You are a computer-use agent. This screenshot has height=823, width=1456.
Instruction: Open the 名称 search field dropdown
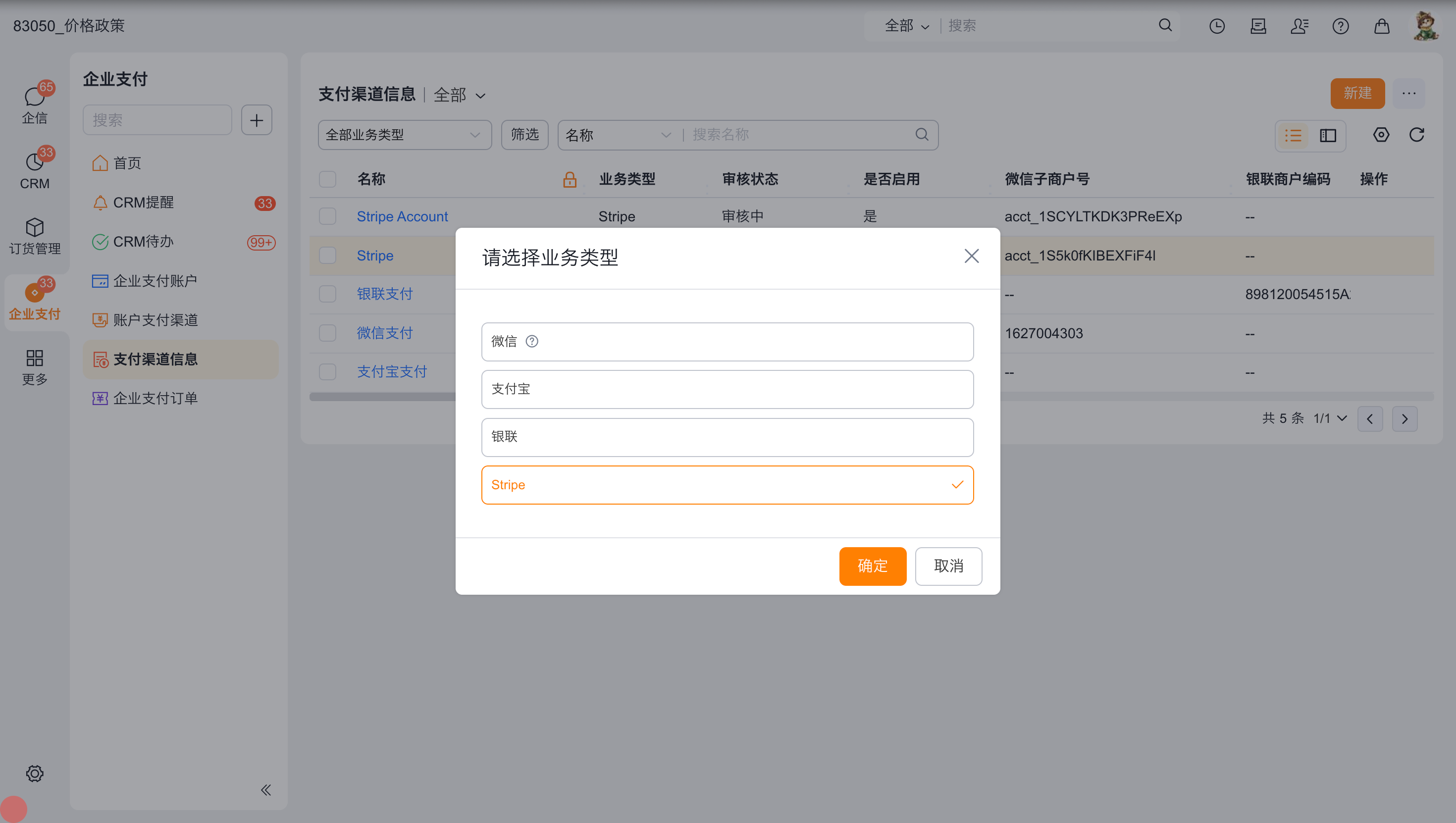tap(618, 135)
